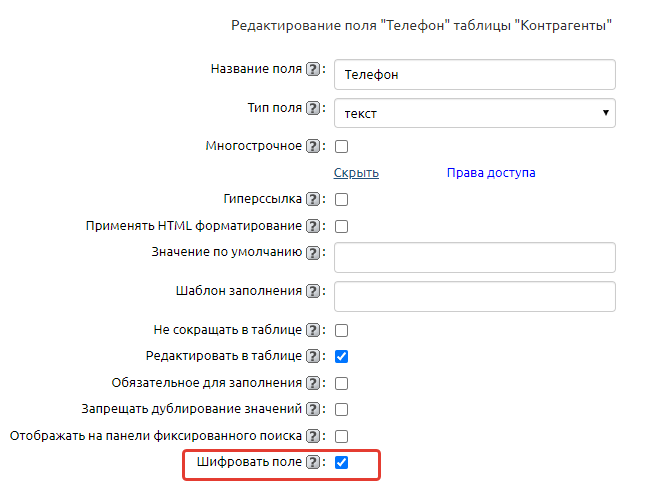This screenshot has height=481, width=658.
Task: Open help icon for Многострочное
Action: 313,147
